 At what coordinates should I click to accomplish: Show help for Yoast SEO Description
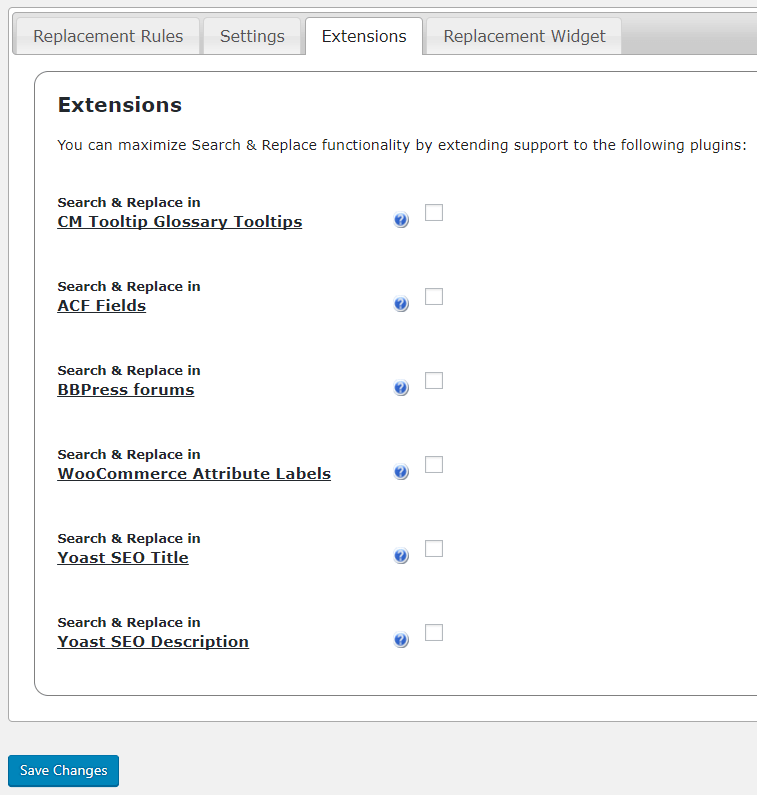(401, 640)
